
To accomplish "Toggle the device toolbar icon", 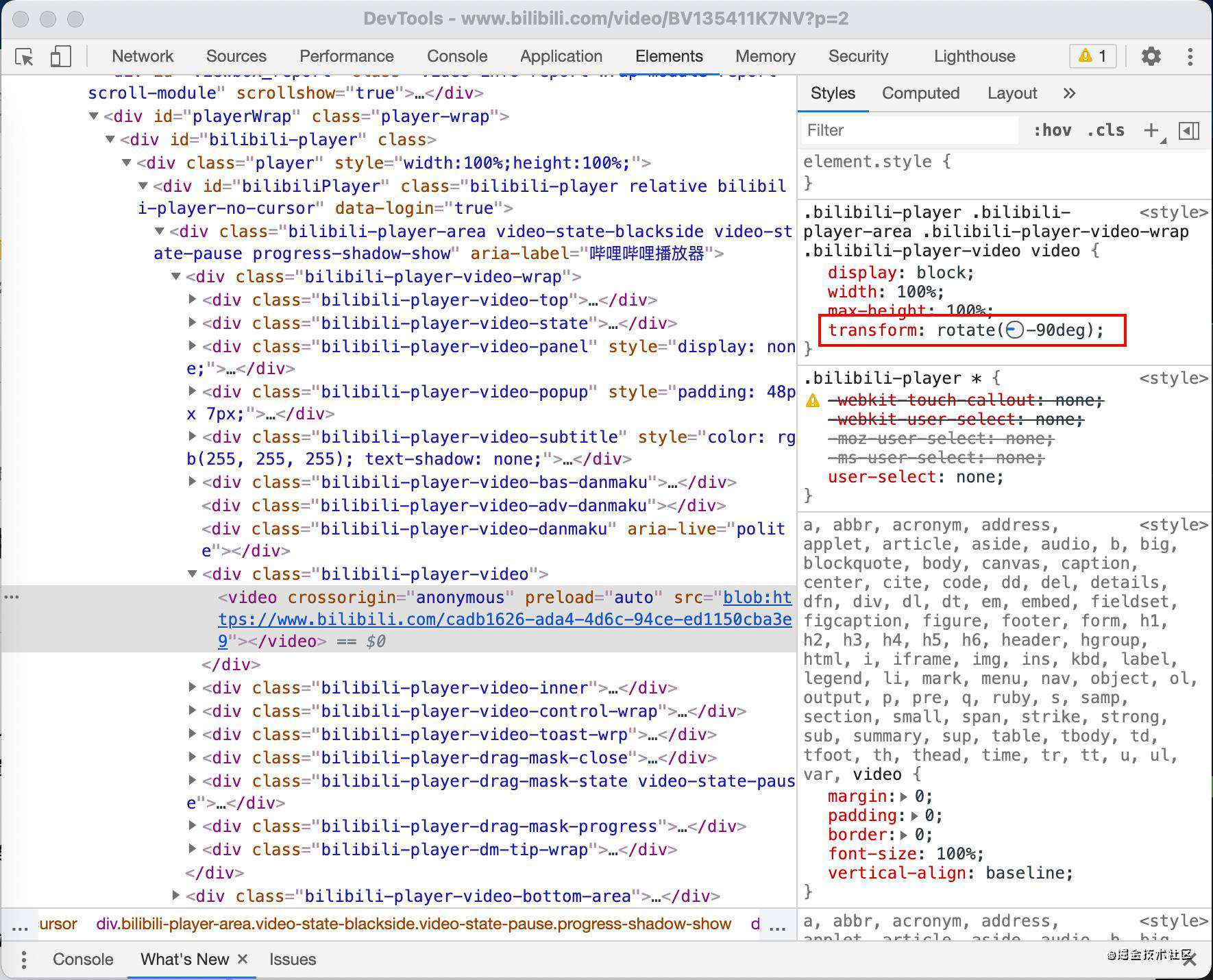I will [x=60, y=56].
